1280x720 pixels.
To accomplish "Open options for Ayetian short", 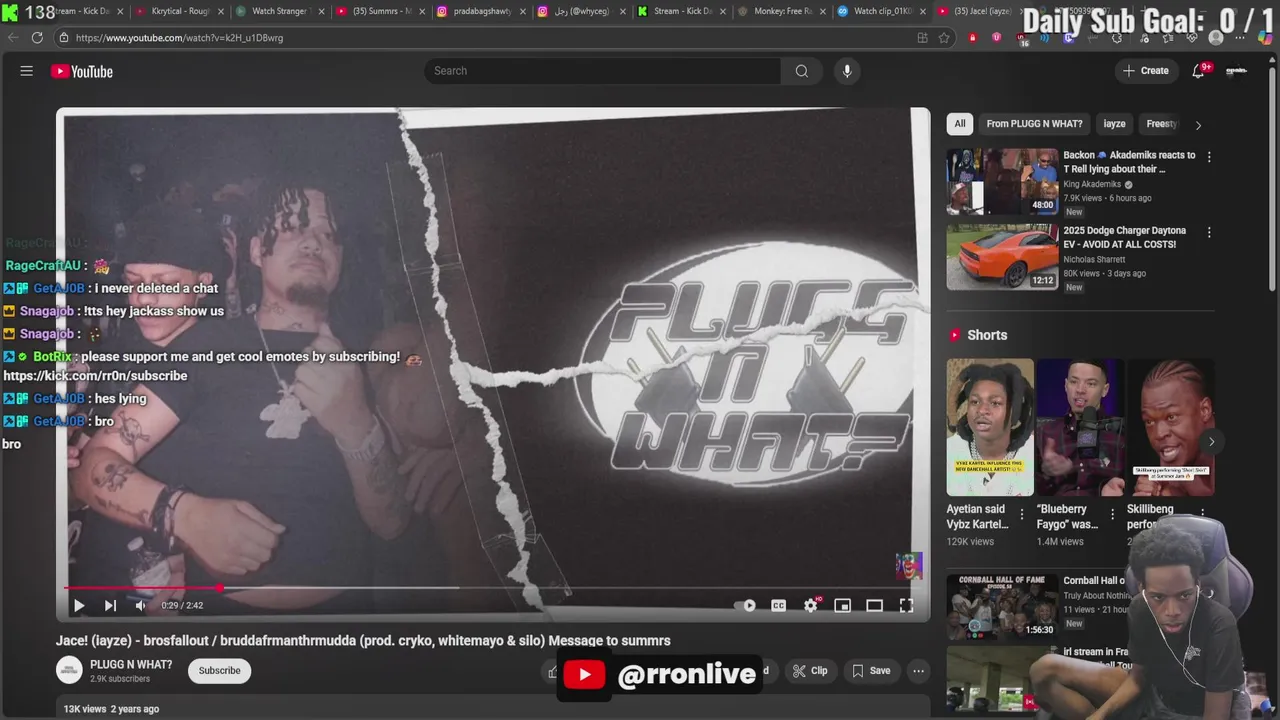I will 1021,514.
